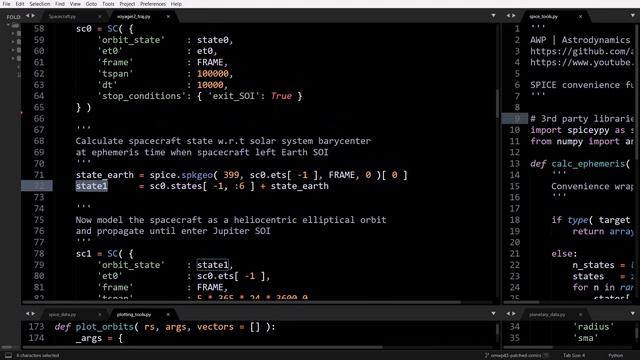Close the voyager2 .py tab
Image resolution: width=640 pixels, height=360 pixels.
coord(168,17)
